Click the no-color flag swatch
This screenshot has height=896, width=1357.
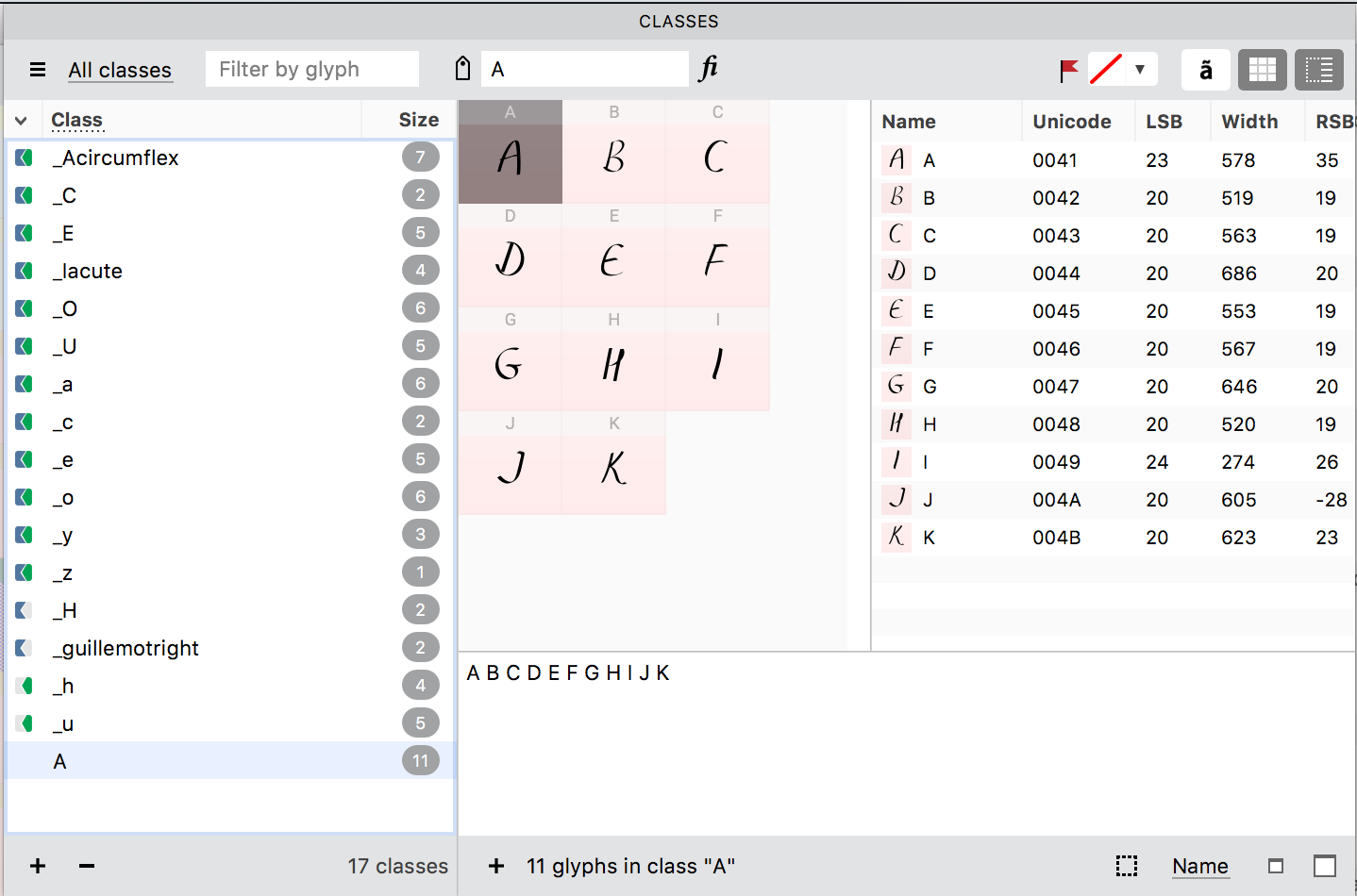[x=1106, y=70]
